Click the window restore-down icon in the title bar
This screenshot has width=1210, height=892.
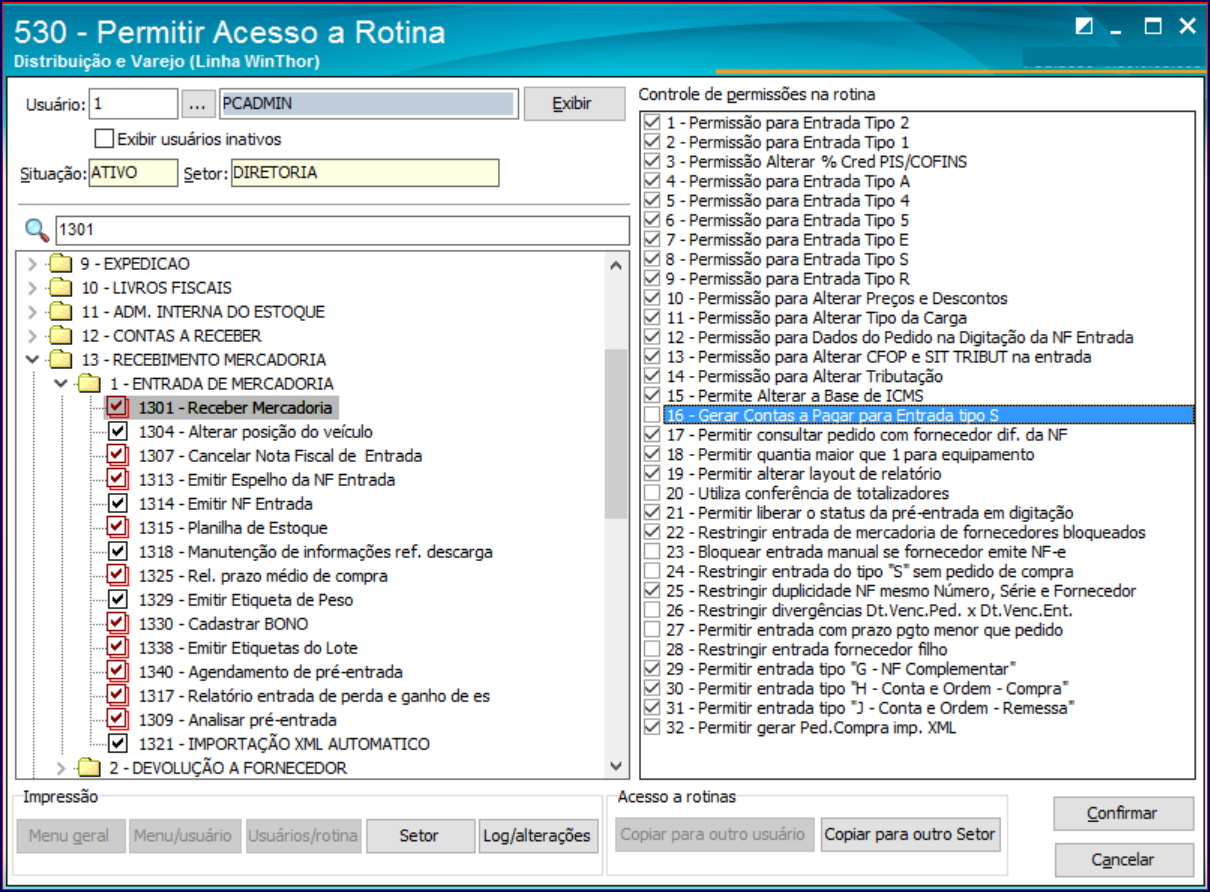click(1084, 27)
